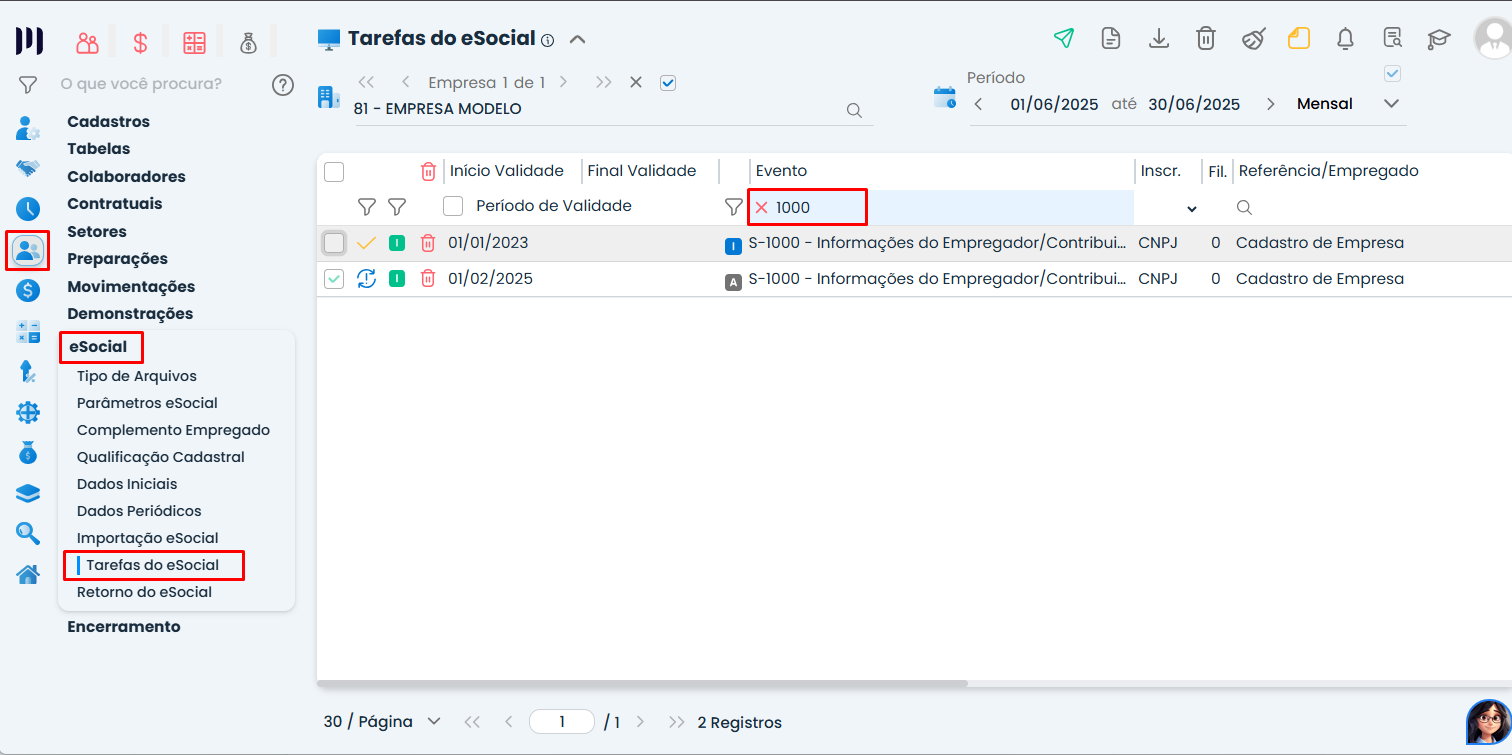Uncheck the checkbox for the 01/02/2025 row
1512x755 pixels.
click(x=334, y=279)
